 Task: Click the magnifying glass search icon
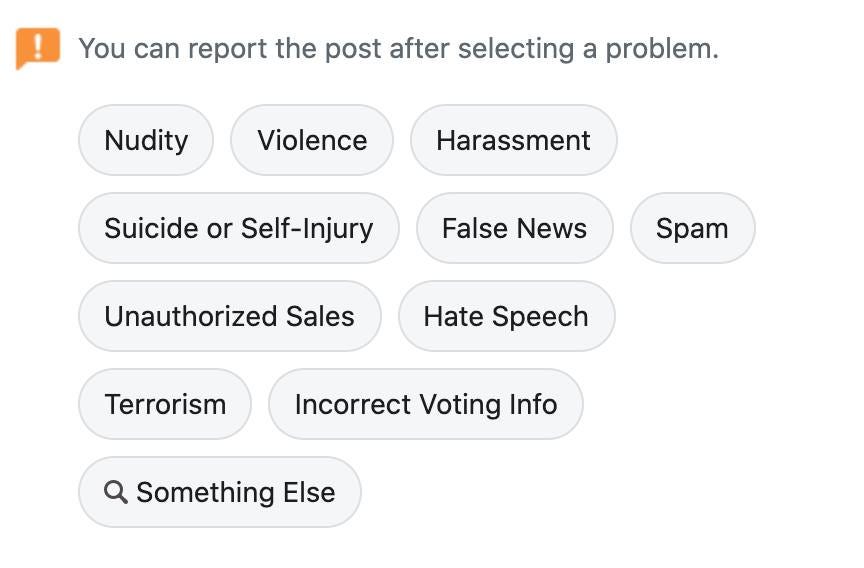pos(116,492)
